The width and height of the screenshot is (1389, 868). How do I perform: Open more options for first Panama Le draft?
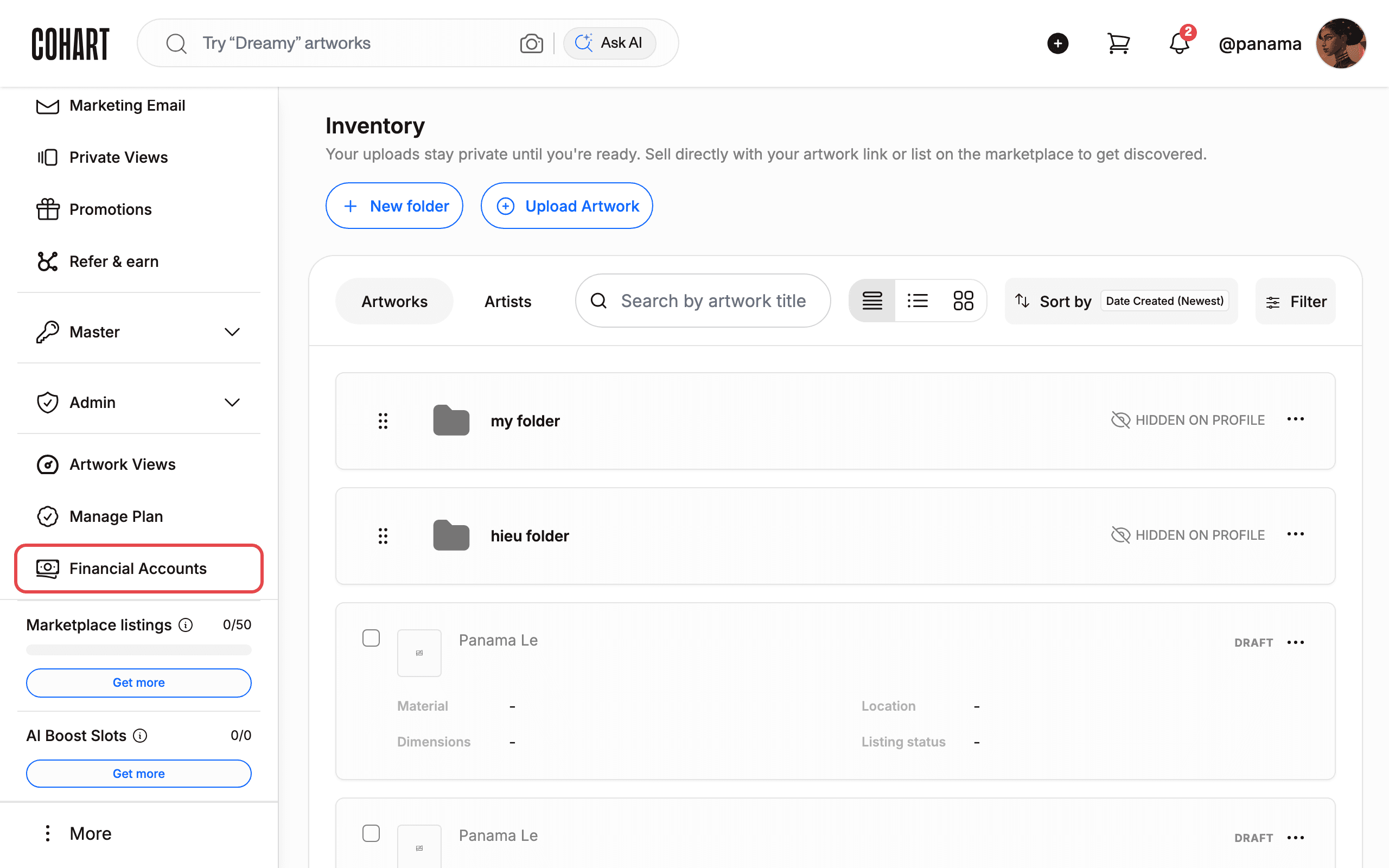click(x=1295, y=642)
